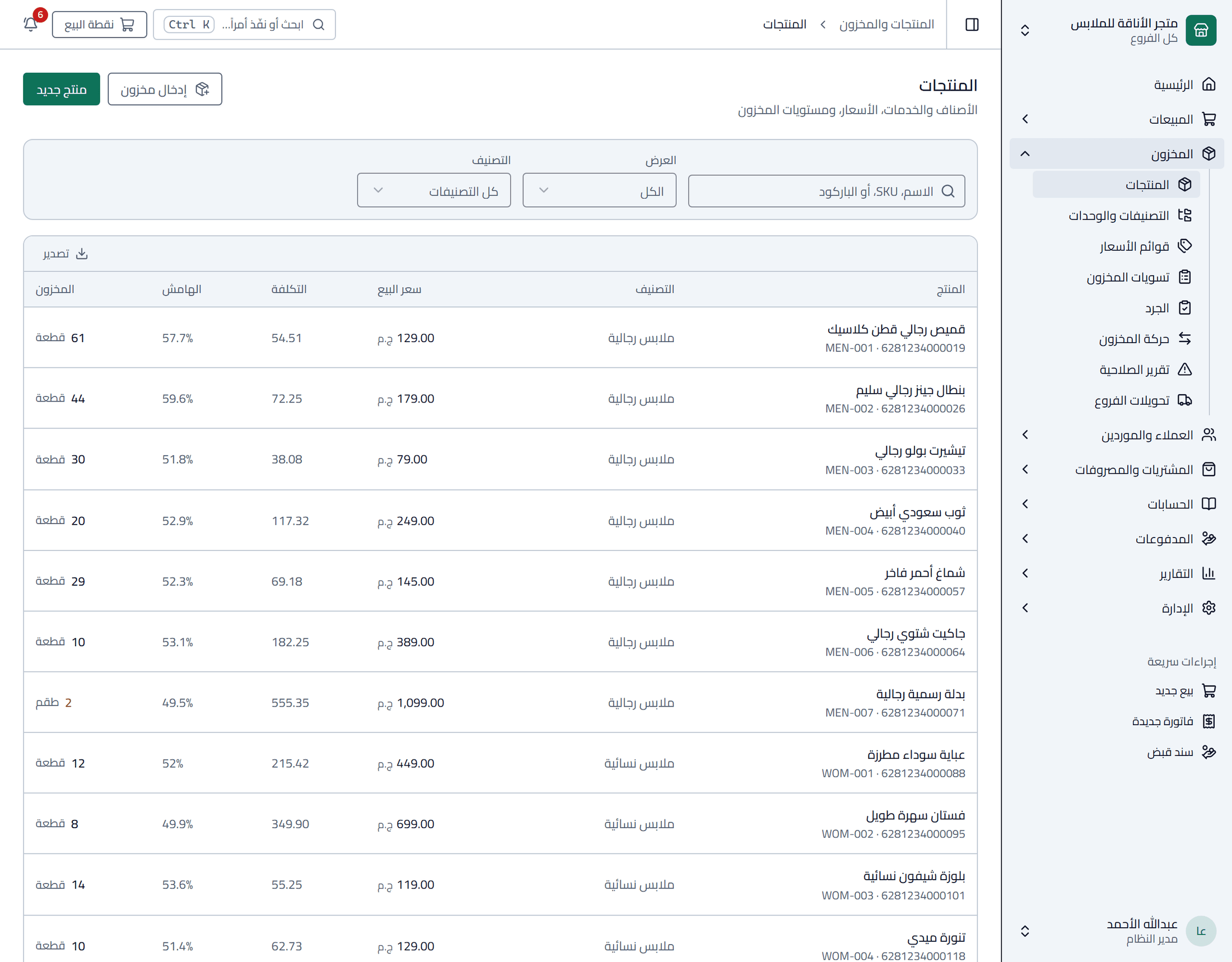Click the سعر البيع column header
Screen dimensions: 1232x962
coord(399,289)
